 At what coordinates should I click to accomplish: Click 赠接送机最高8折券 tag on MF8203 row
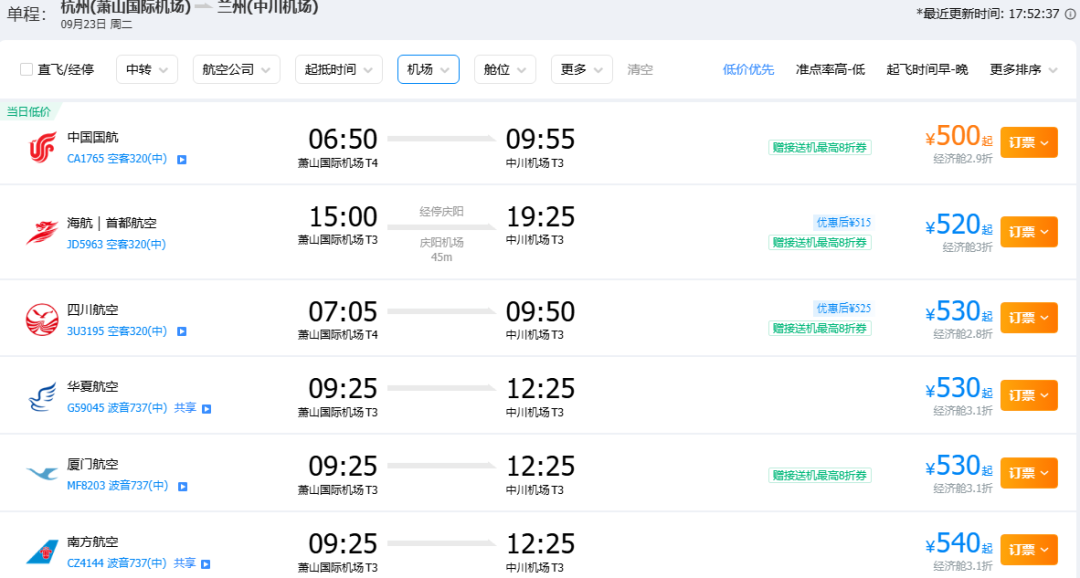tap(820, 475)
